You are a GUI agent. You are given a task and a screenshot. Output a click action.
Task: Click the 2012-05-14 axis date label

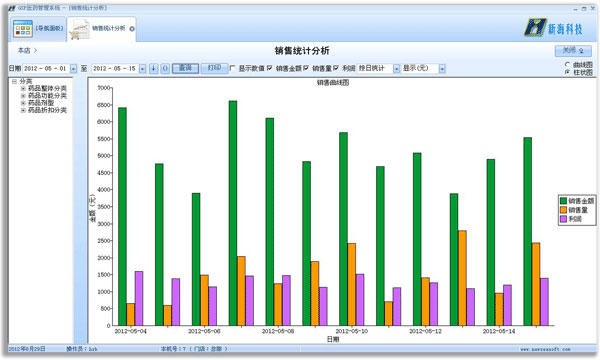499,331
